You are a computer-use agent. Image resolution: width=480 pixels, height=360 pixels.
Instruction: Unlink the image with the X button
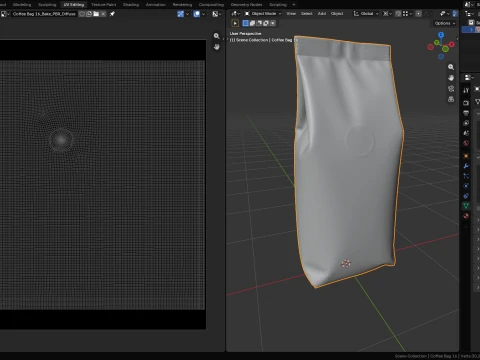103,14
